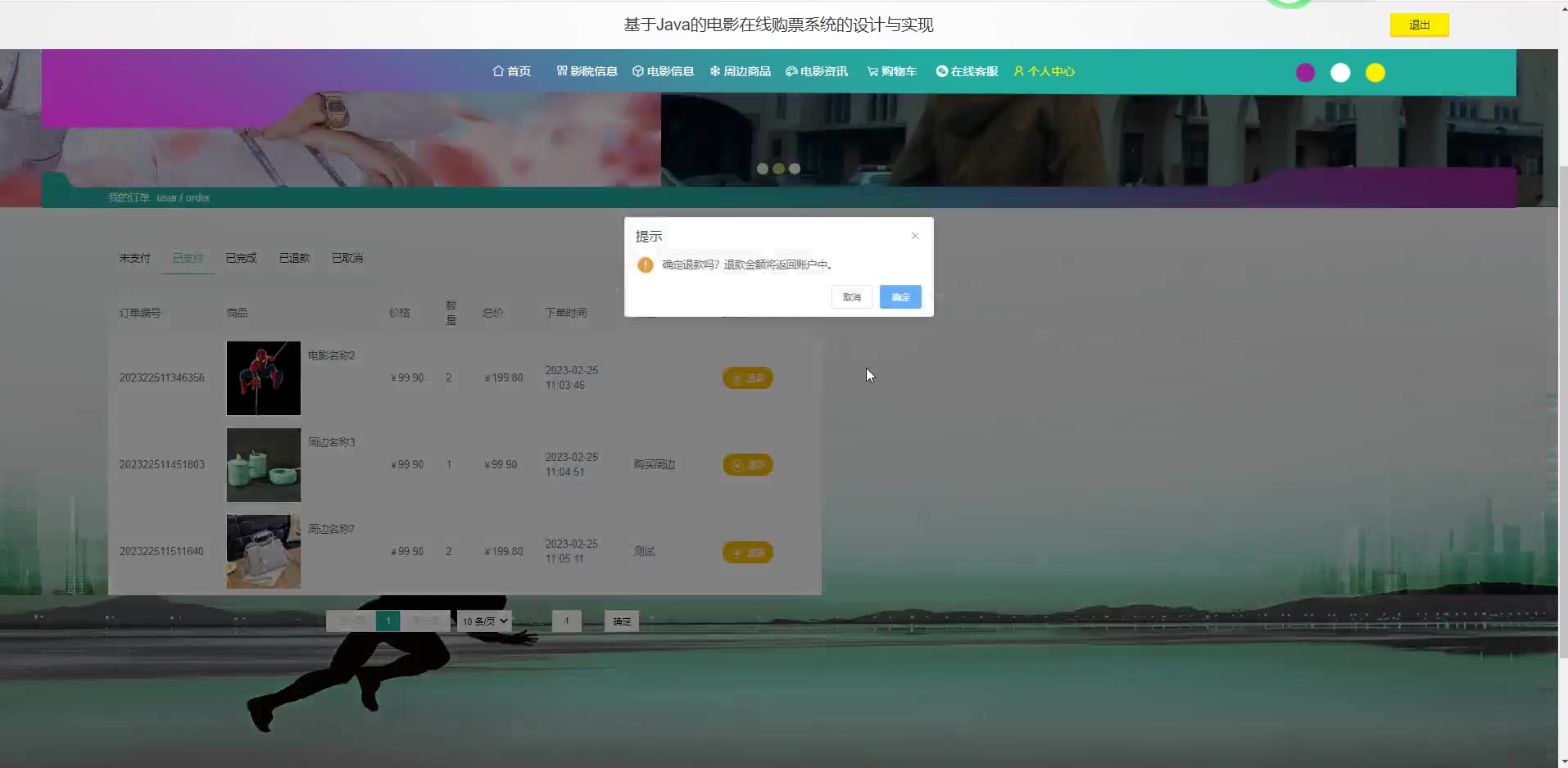Click total ¥99.90 of order 202322511451803

coord(501,464)
